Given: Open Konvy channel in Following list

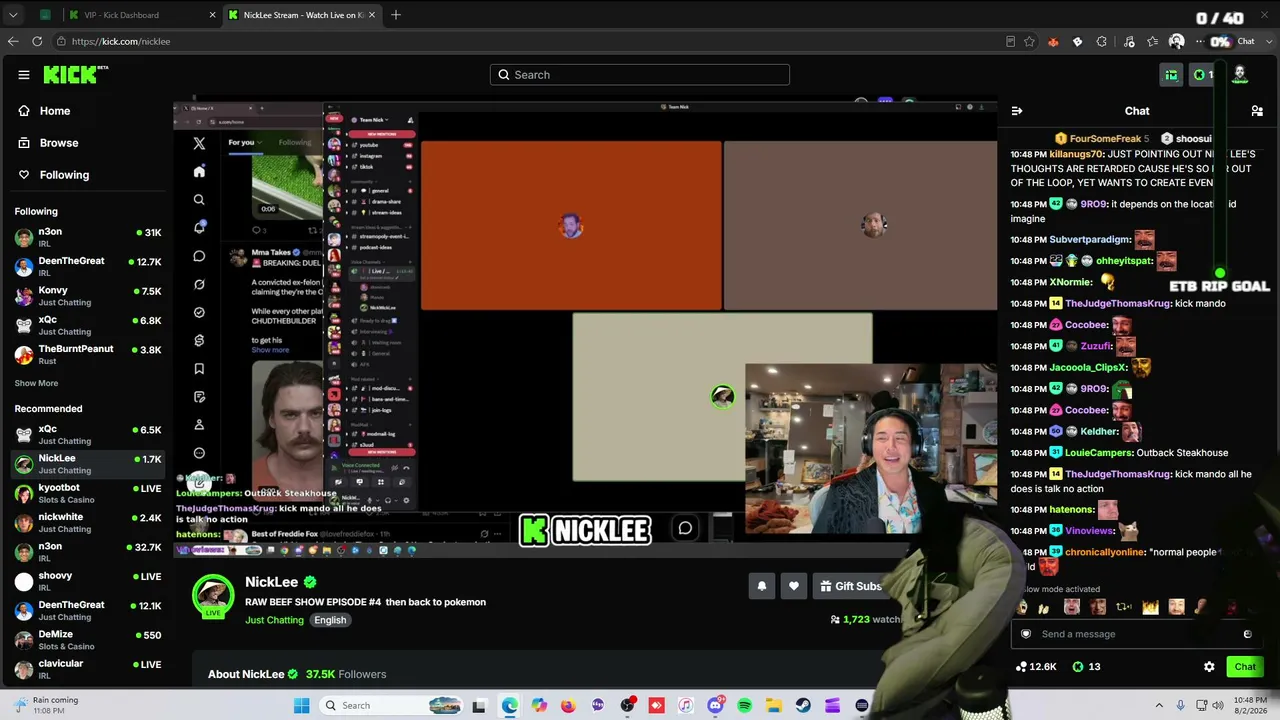Looking at the screenshot, I should [x=87, y=296].
